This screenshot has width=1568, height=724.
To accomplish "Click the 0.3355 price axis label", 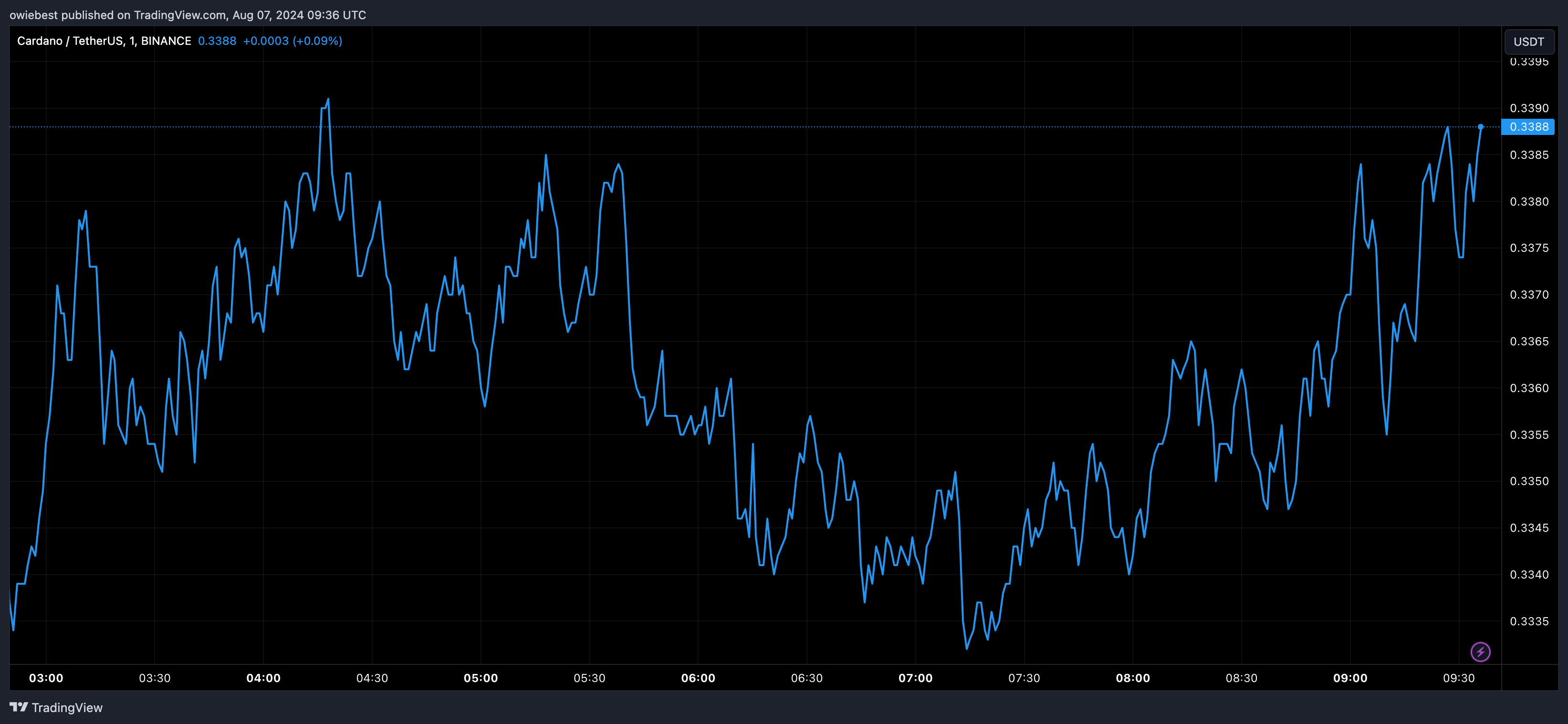I will (x=1529, y=434).
